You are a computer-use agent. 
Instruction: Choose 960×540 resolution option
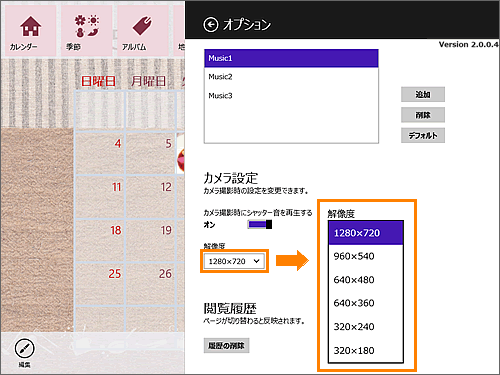366,256
